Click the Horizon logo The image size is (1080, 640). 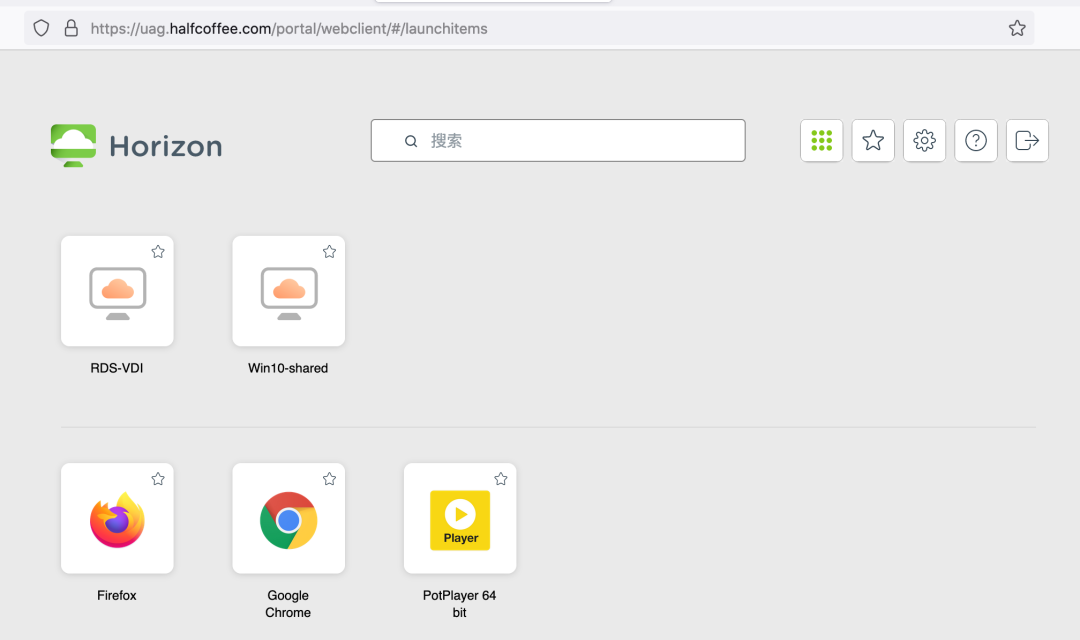pyautogui.click(x=73, y=145)
